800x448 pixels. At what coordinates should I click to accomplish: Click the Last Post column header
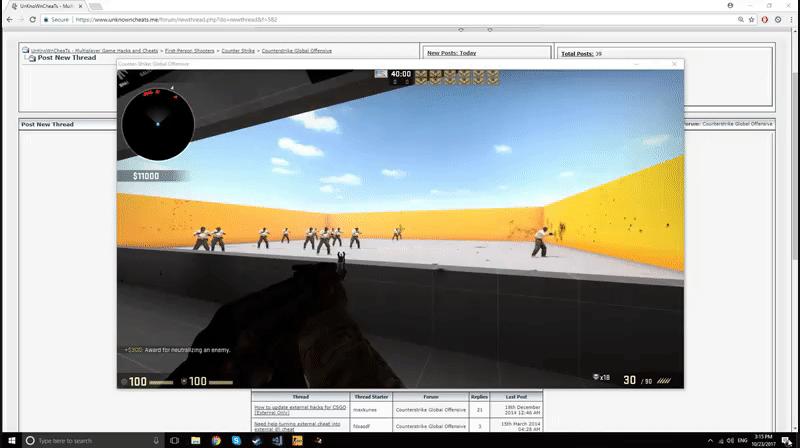(x=516, y=396)
